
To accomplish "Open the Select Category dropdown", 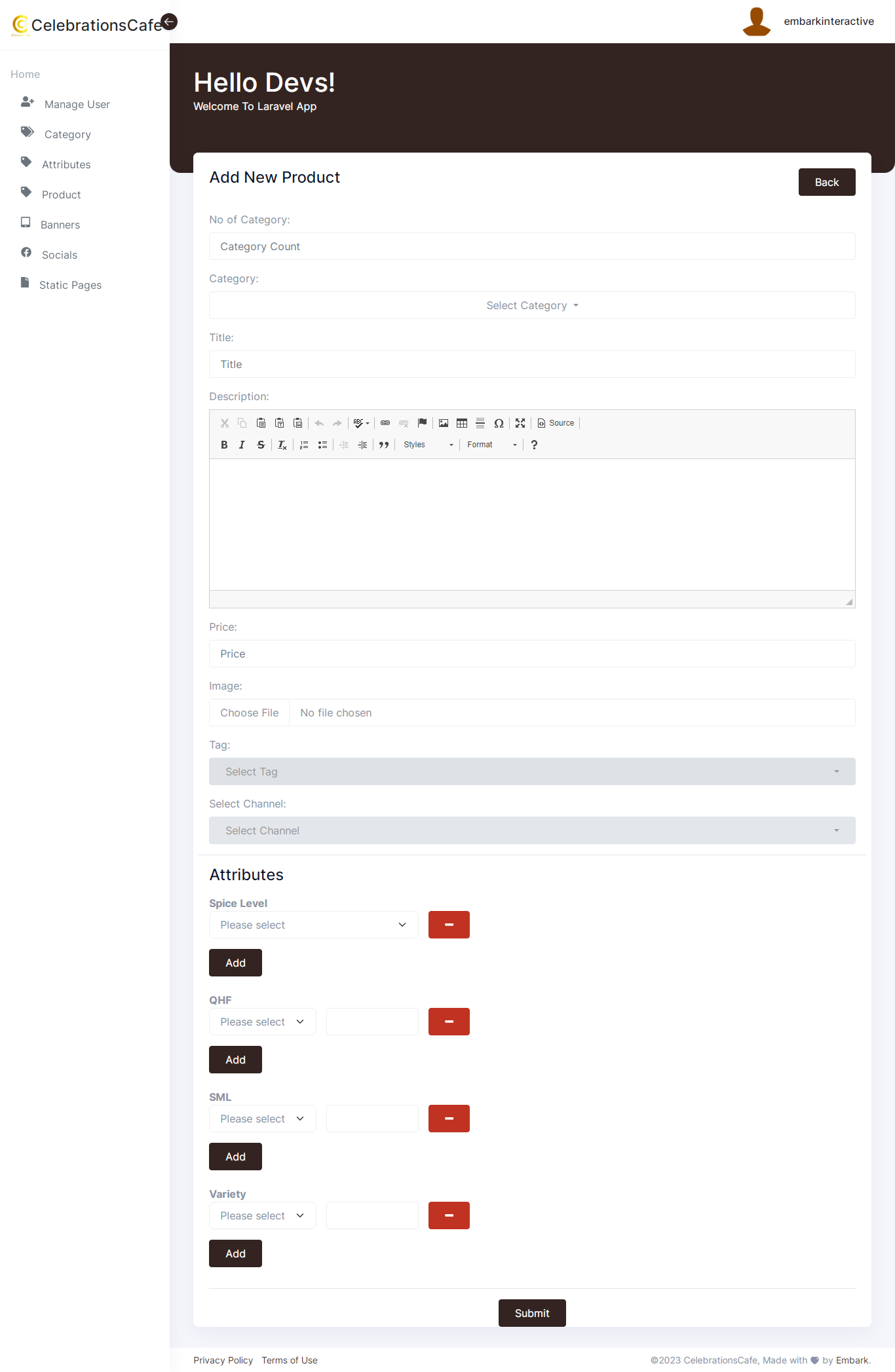I will 531,305.
